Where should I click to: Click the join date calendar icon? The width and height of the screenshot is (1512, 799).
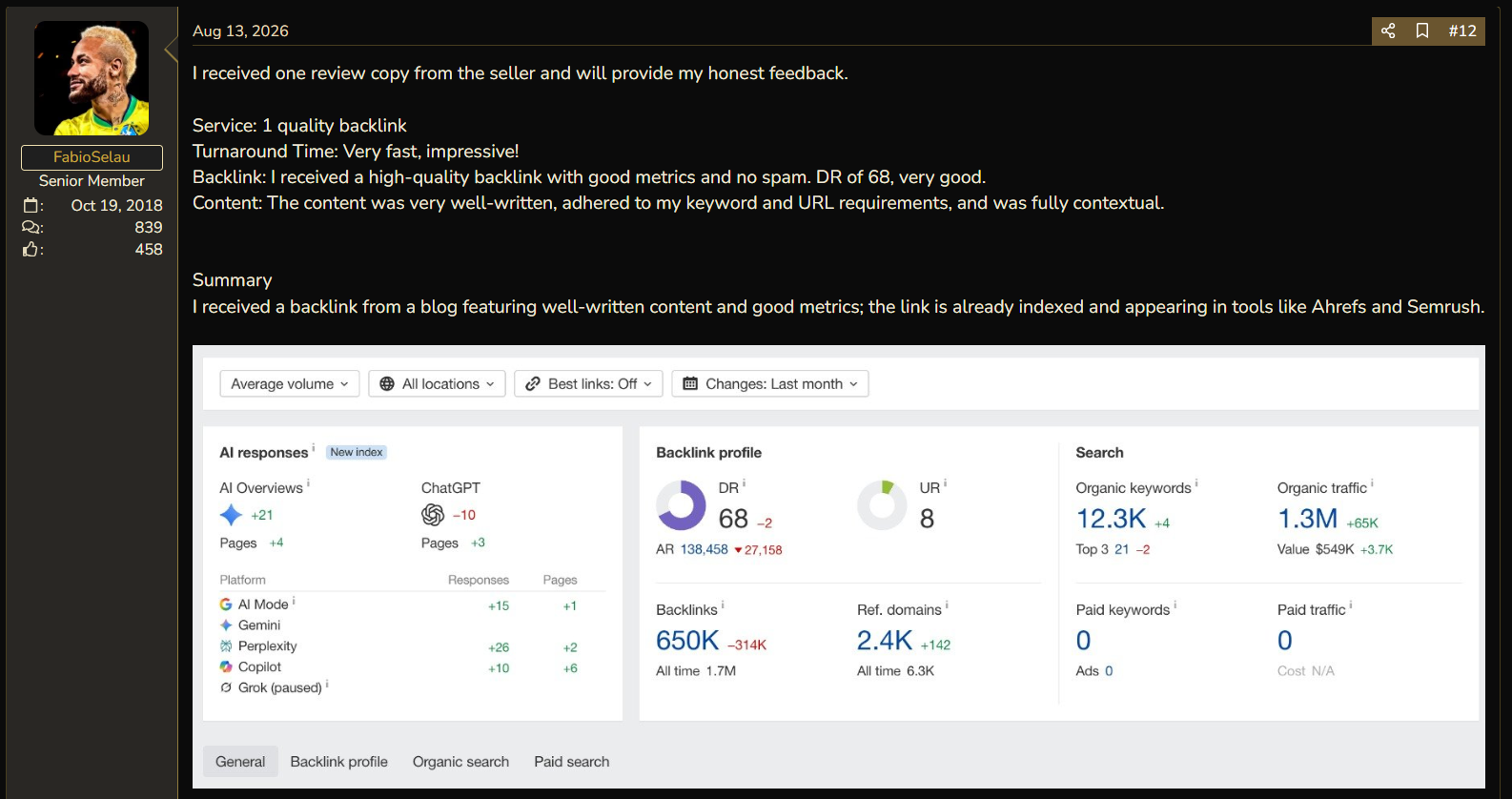click(x=31, y=205)
